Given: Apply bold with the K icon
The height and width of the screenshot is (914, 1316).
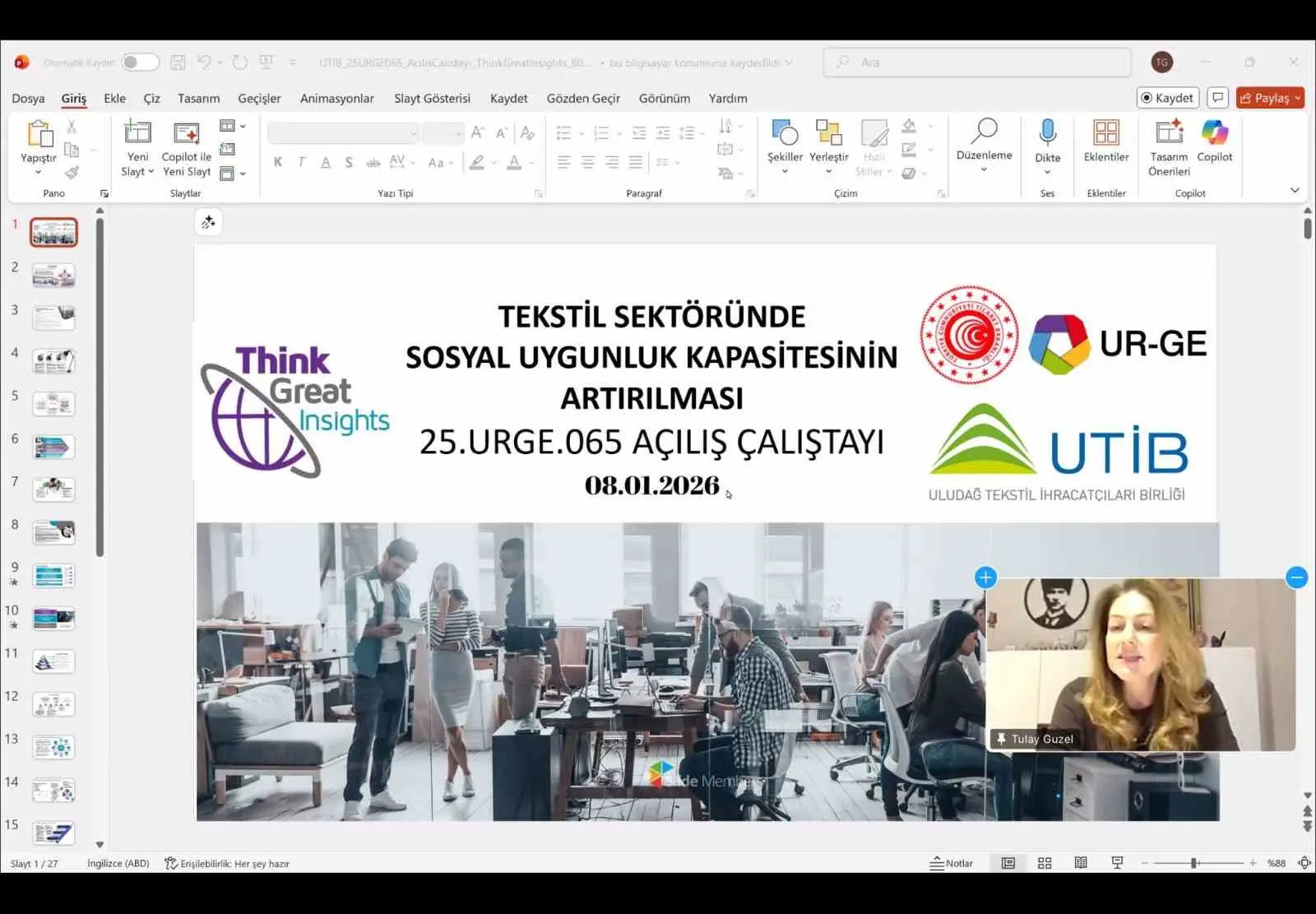Looking at the screenshot, I should point(277,162).
